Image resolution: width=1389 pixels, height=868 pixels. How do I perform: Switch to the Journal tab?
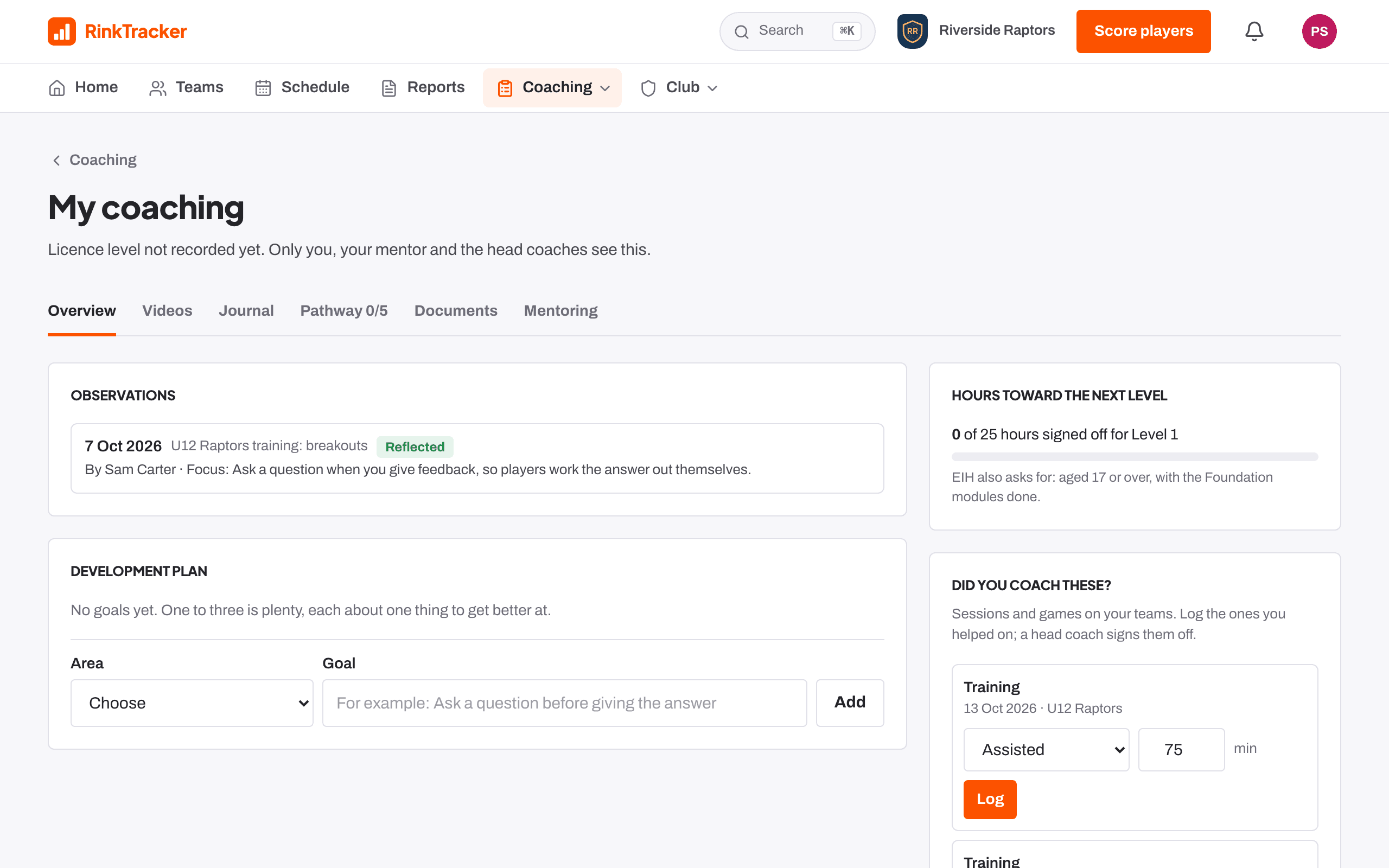(246, 310)
